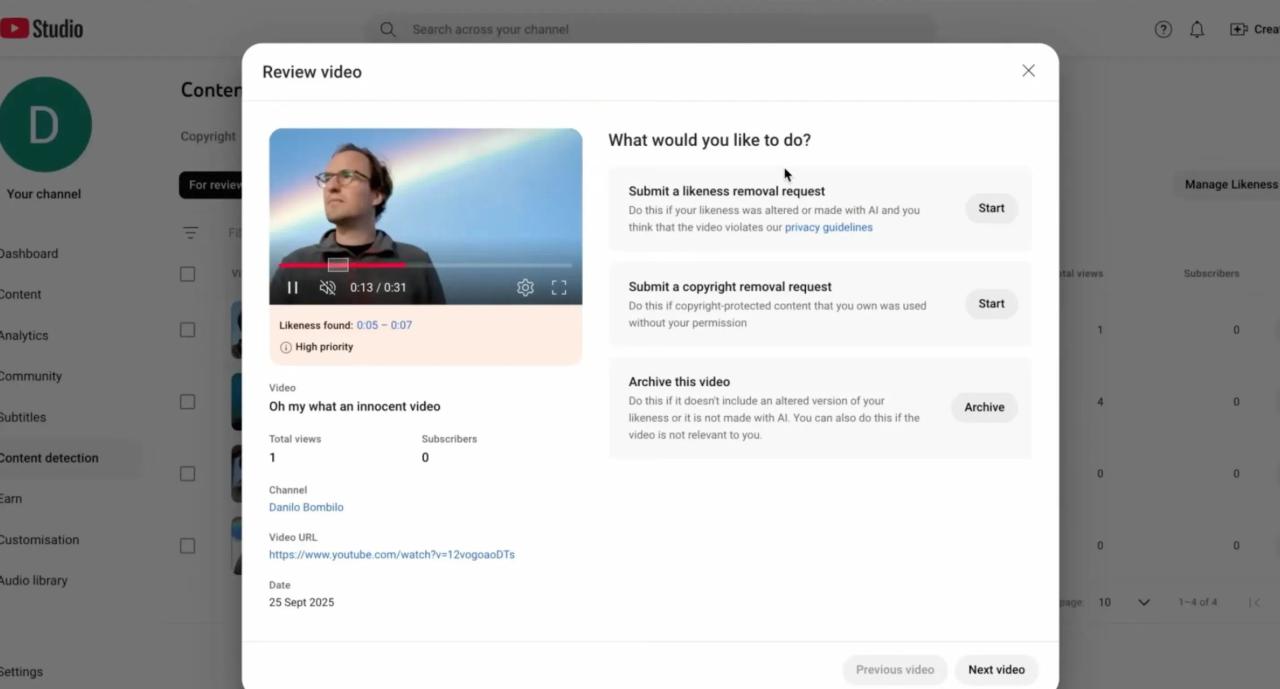1280x689 pixels.
Task: Start the likeness removal request
Action: [991, 208]
